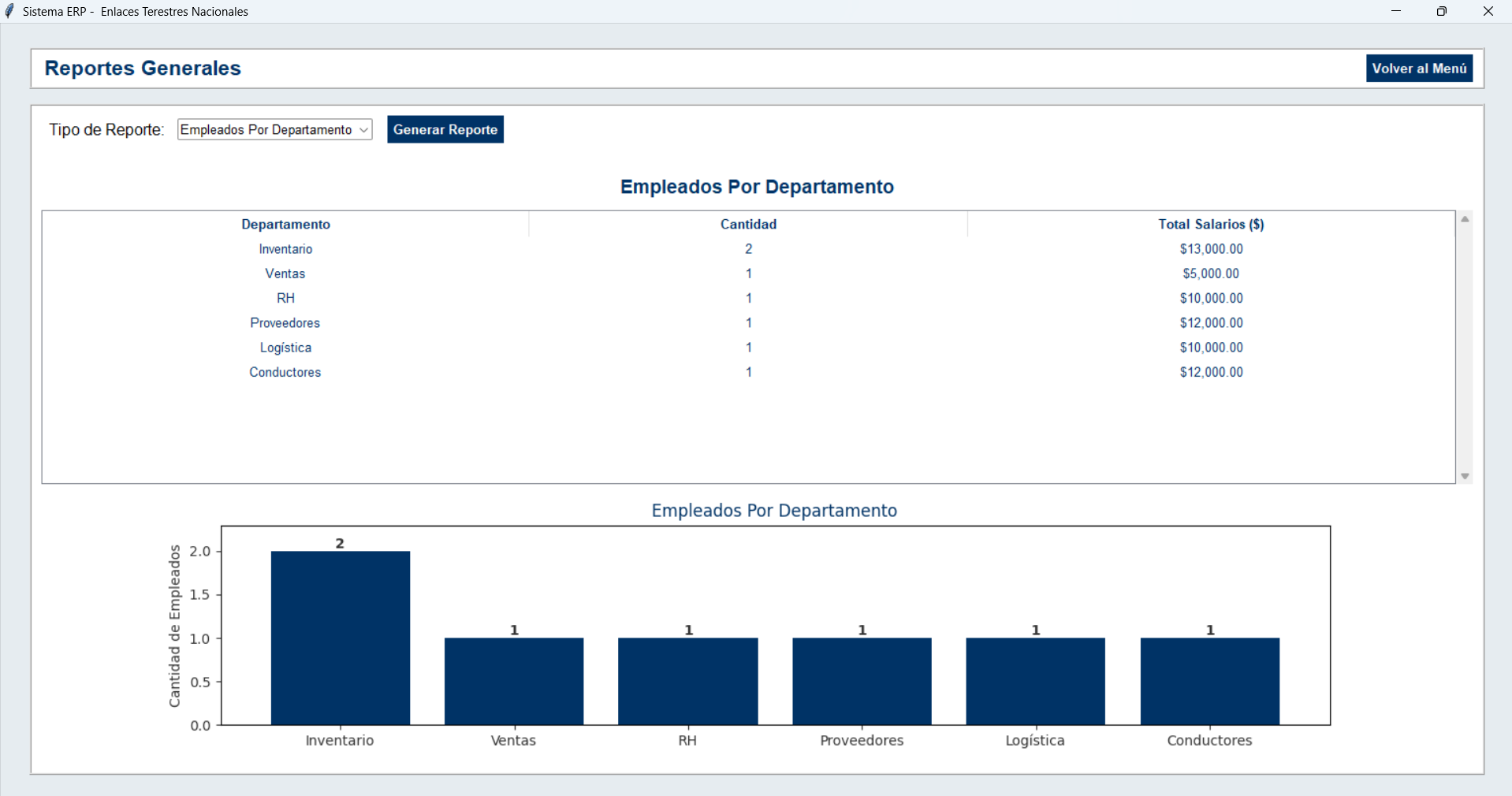Image resolution: width=1512 pixels, height=796 pixels.
Task: Click the Conductores bar in chart
Action: coord(1210,681)
